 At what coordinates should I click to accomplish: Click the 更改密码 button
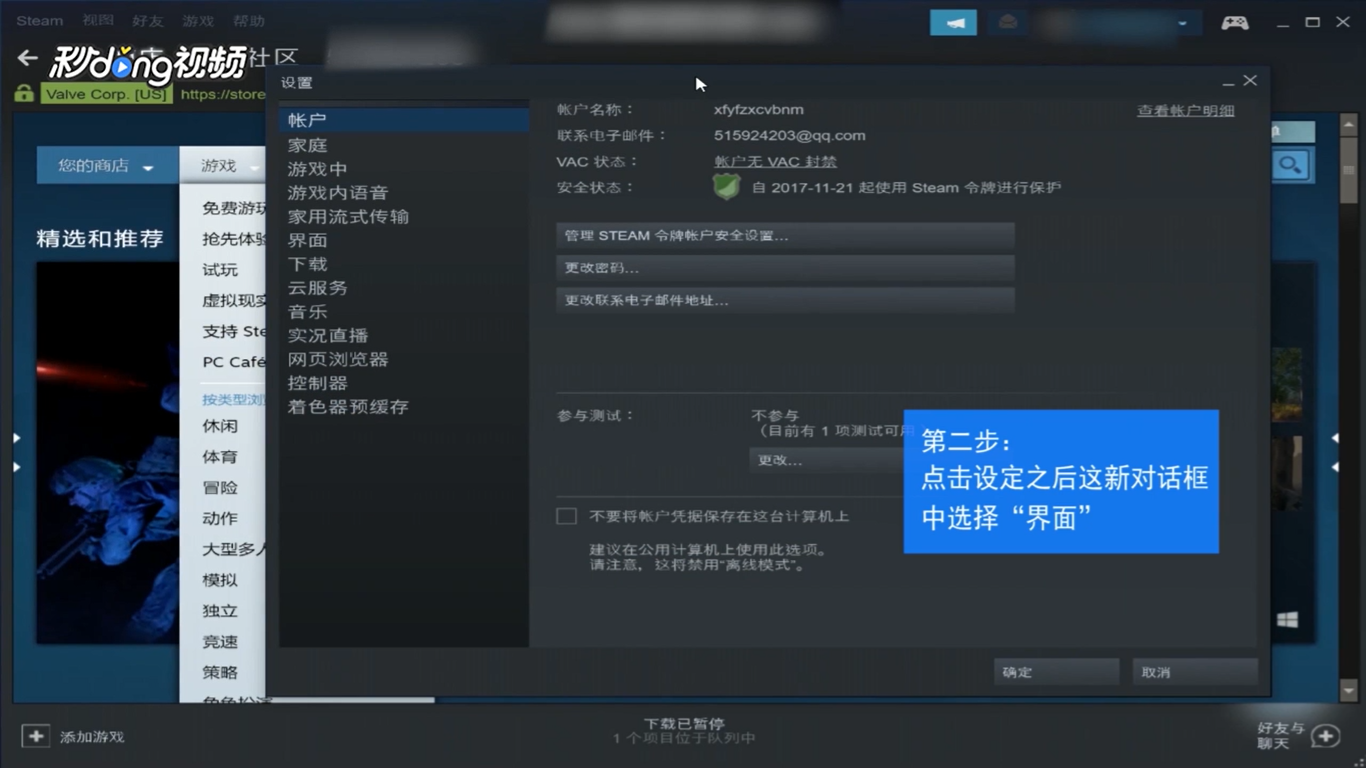(785, 267)
